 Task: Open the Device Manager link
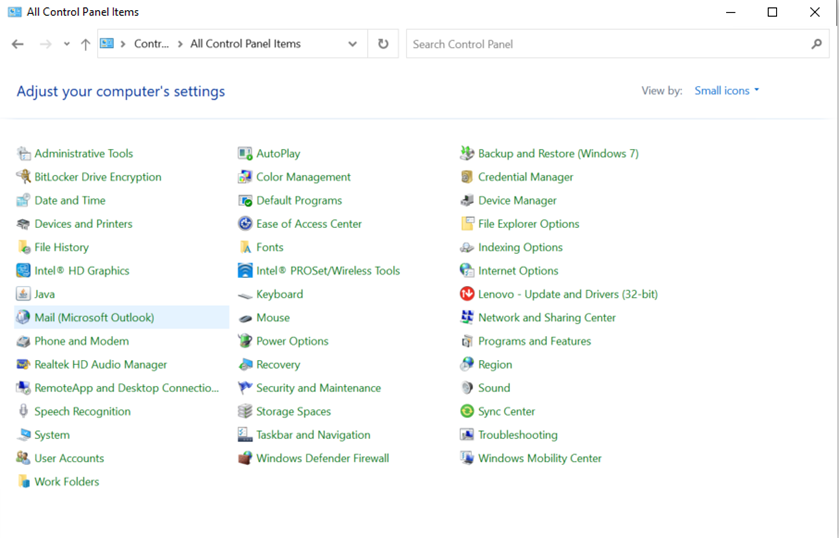[517, 200]
